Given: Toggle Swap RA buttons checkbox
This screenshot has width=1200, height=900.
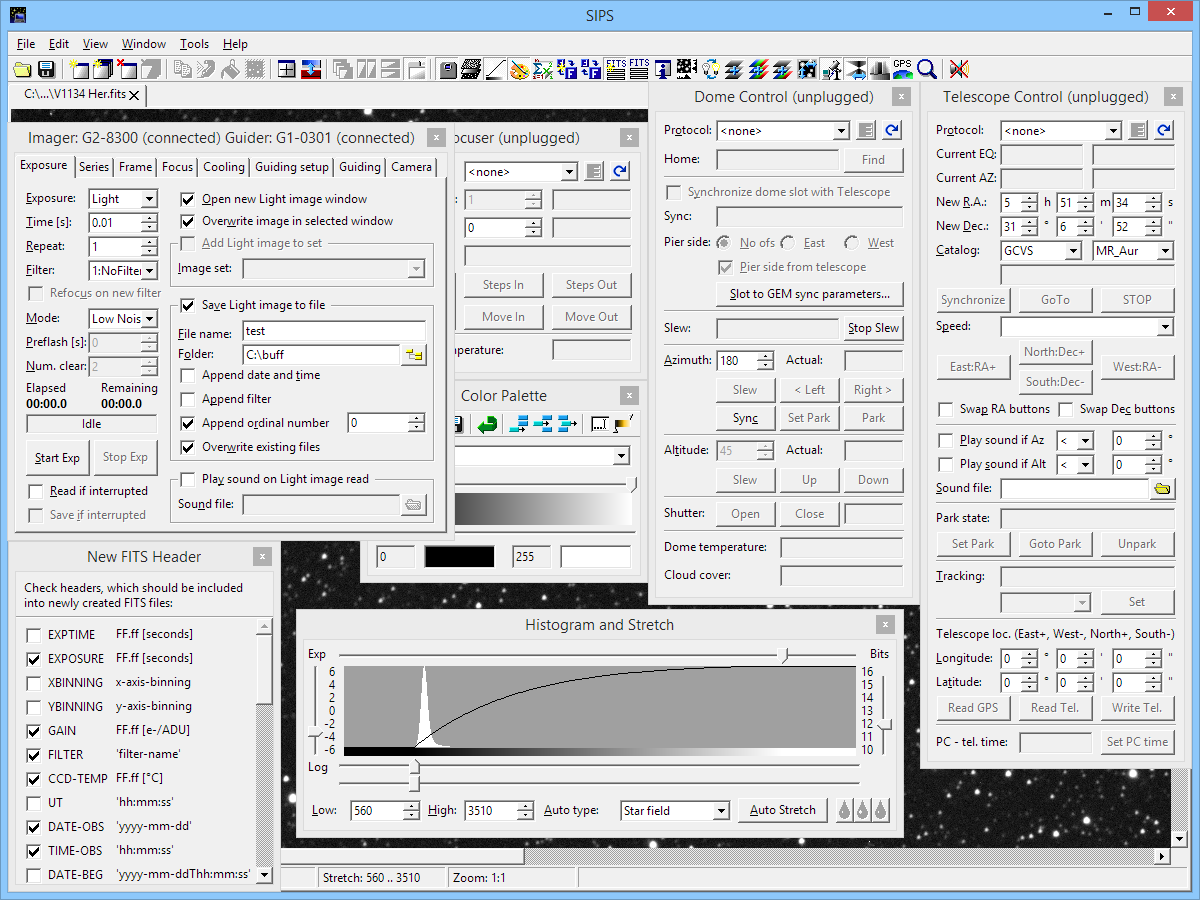Looking at the screenshot, I should pyautogui.click(x=945, y=409).
